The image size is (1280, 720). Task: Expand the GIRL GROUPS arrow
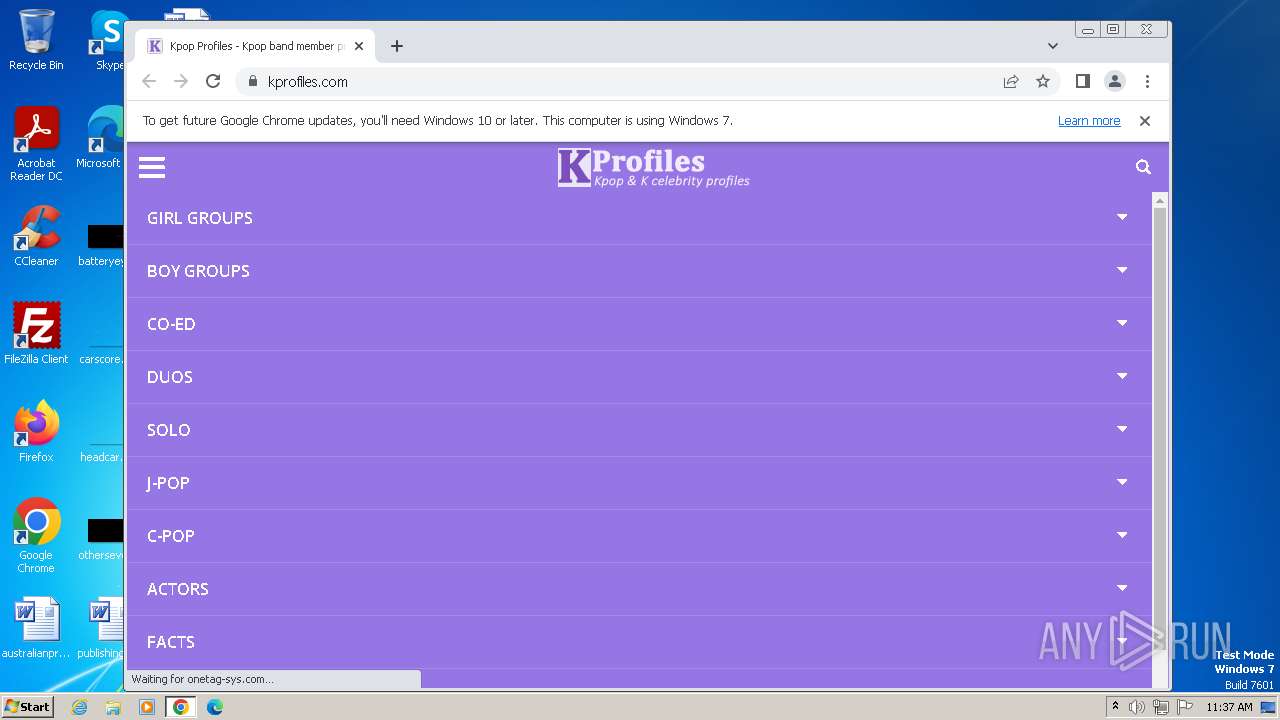click(1122, 217)
